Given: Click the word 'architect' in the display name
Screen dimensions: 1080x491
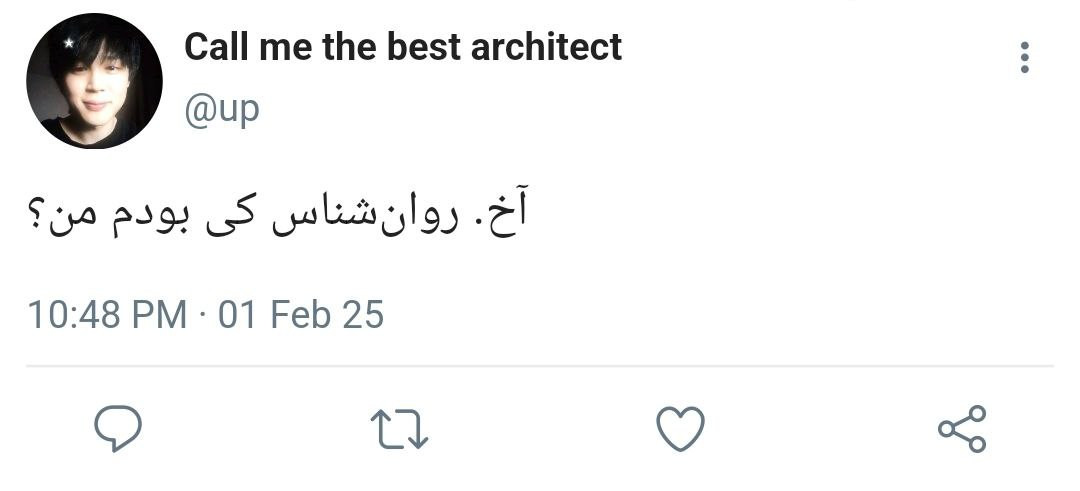Looking at the screenshot, I should click(x=546, y=47).
